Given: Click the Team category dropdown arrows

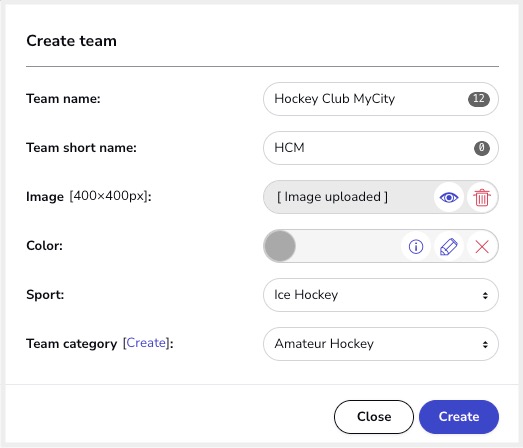Looking at the screenshot, I should (485, 344).
